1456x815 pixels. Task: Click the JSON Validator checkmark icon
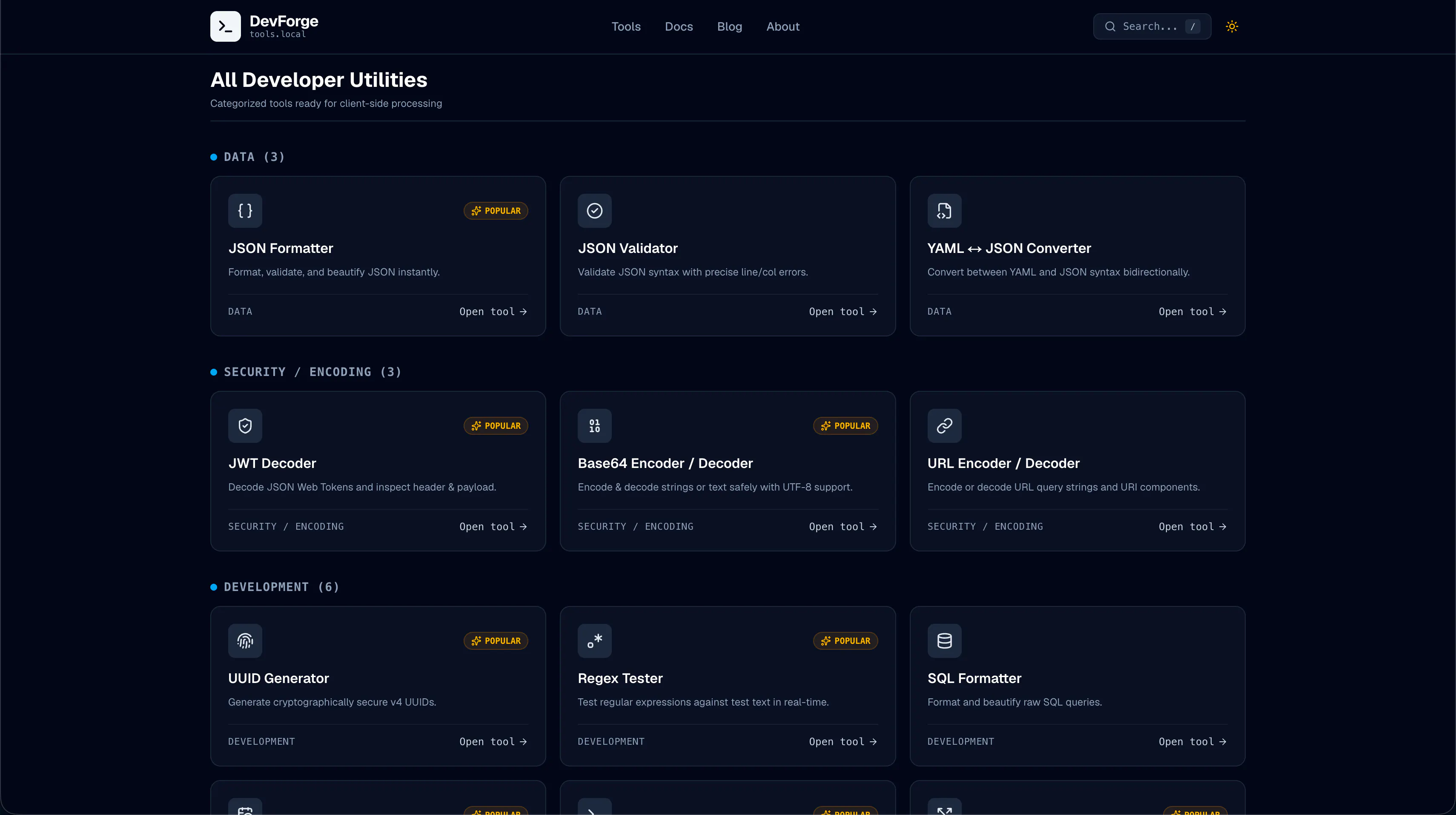pyautogui.click(x=594, y=211)
